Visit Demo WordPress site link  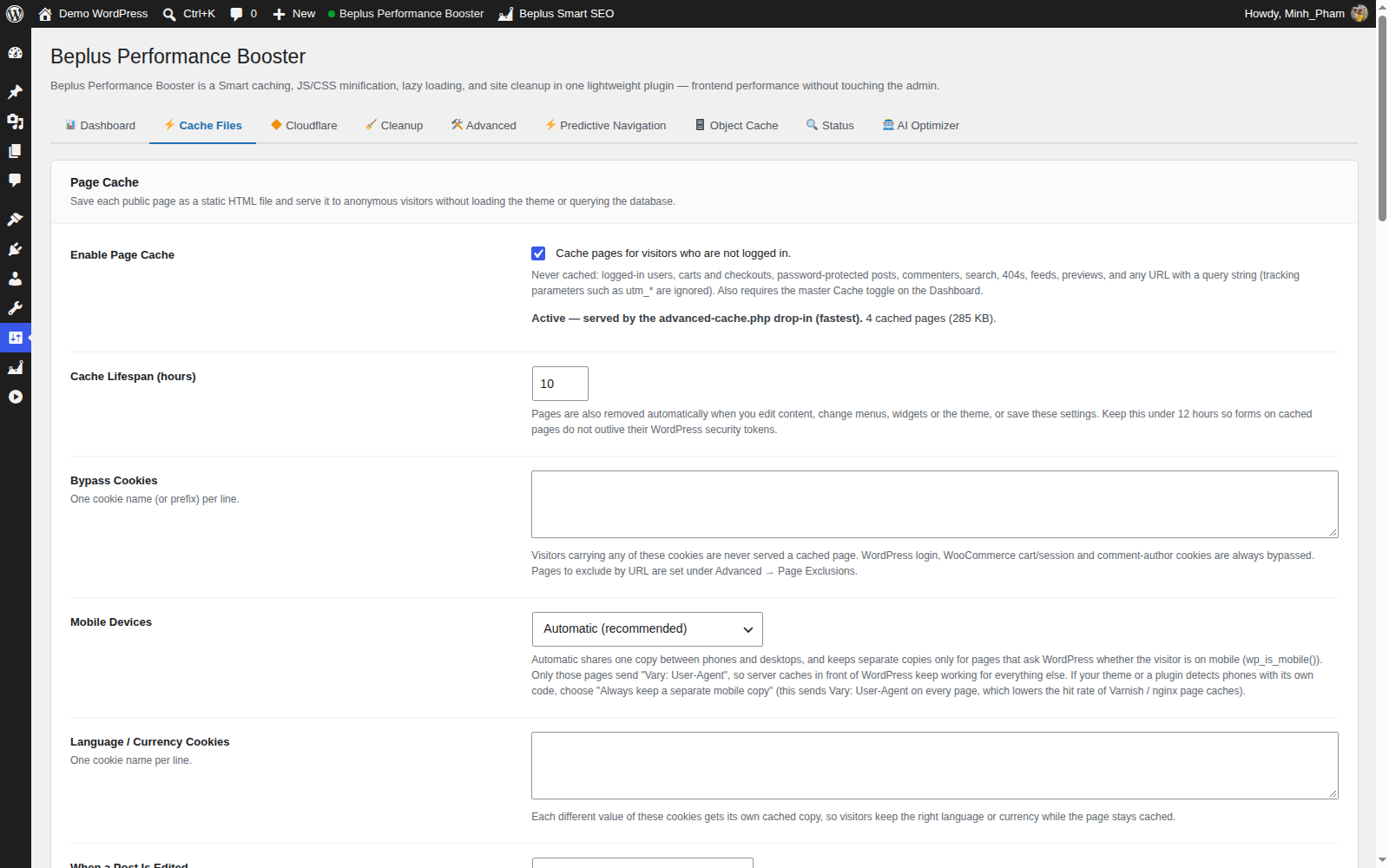[x=94, y=14]
